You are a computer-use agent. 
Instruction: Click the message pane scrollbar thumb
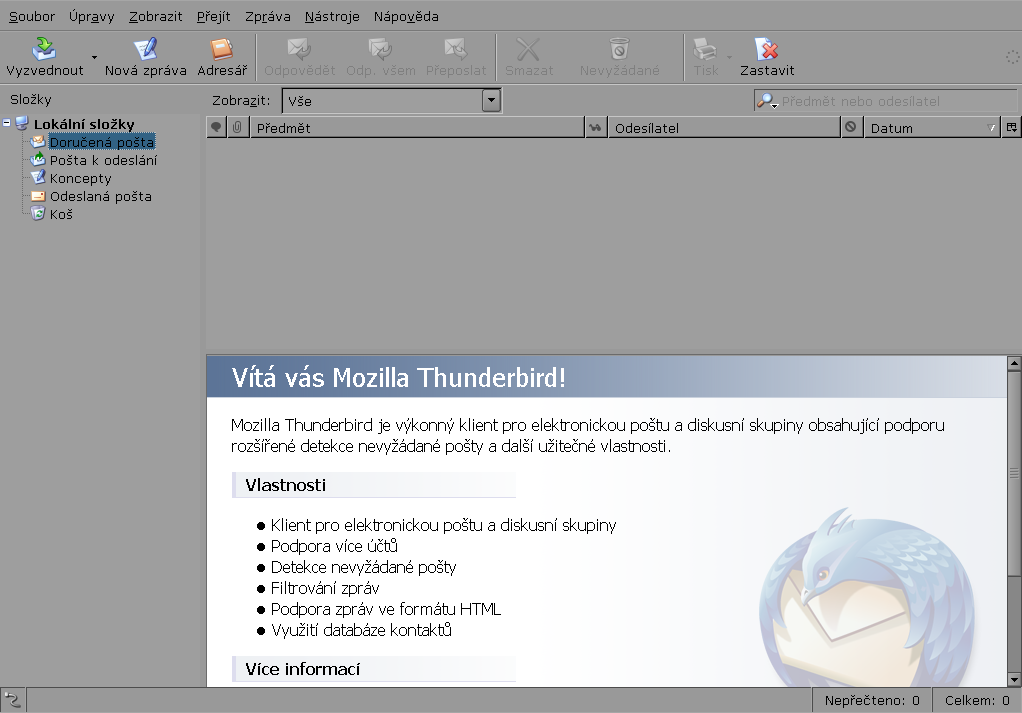(x=1014, y=473)
